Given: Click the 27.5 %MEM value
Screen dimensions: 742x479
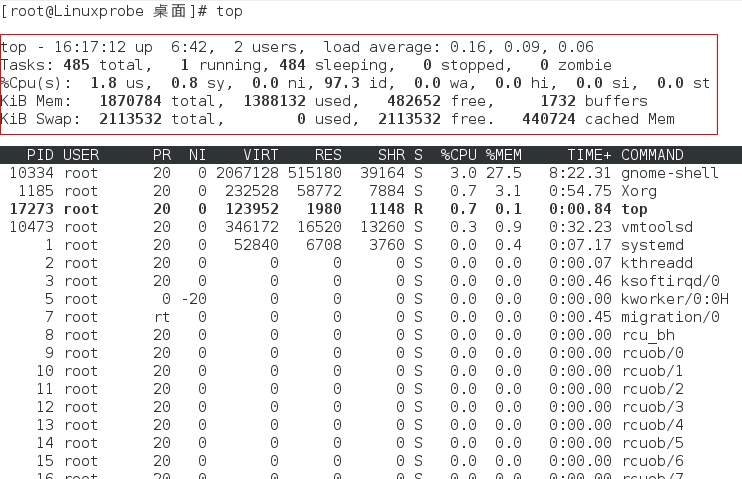Looking at the screenshot, I should tap(504, 173).
